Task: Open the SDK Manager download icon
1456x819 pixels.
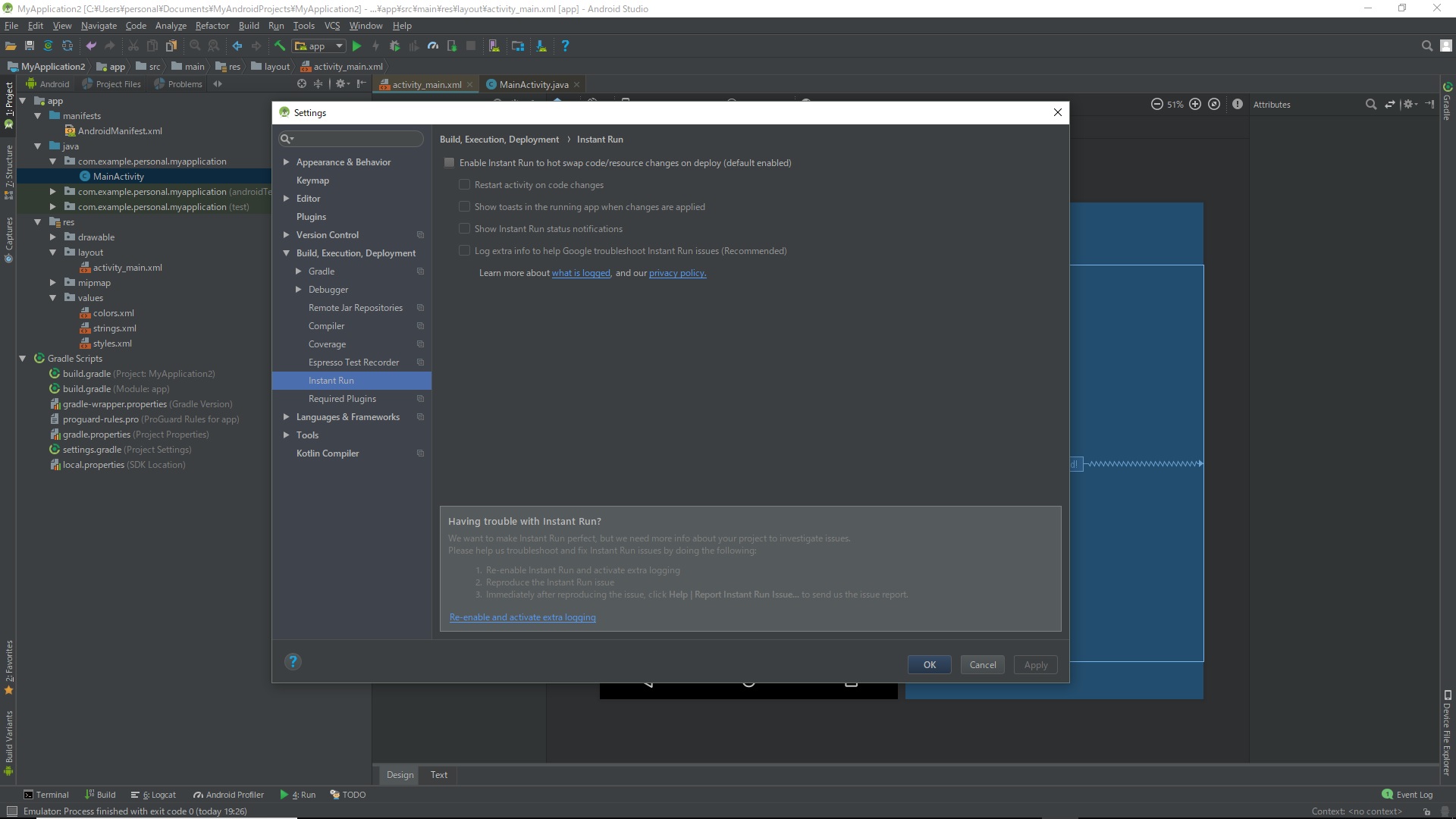Action: coord(541,46)
